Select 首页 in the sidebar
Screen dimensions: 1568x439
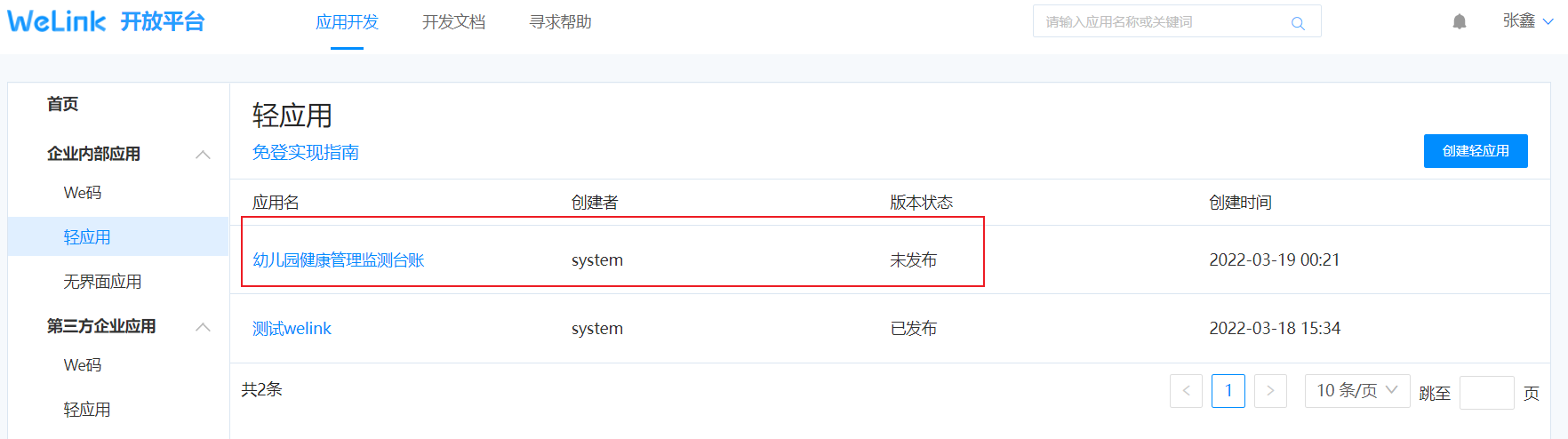coord(62,105)
